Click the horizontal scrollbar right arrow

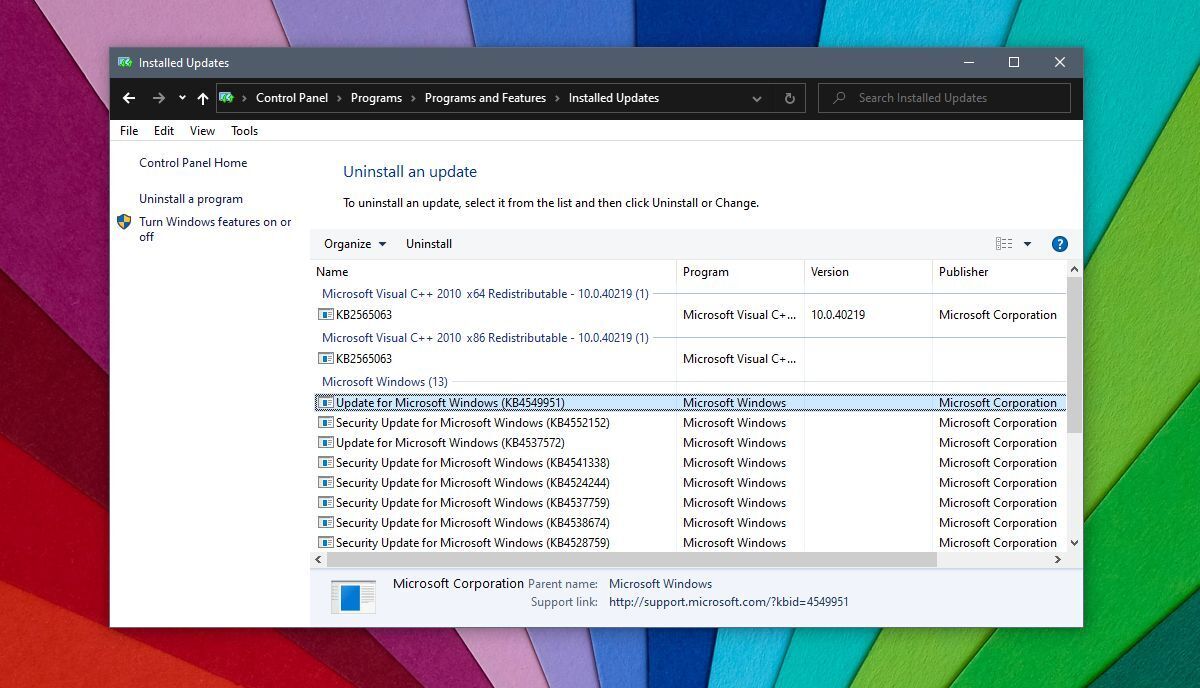[x=1058, y=560]
